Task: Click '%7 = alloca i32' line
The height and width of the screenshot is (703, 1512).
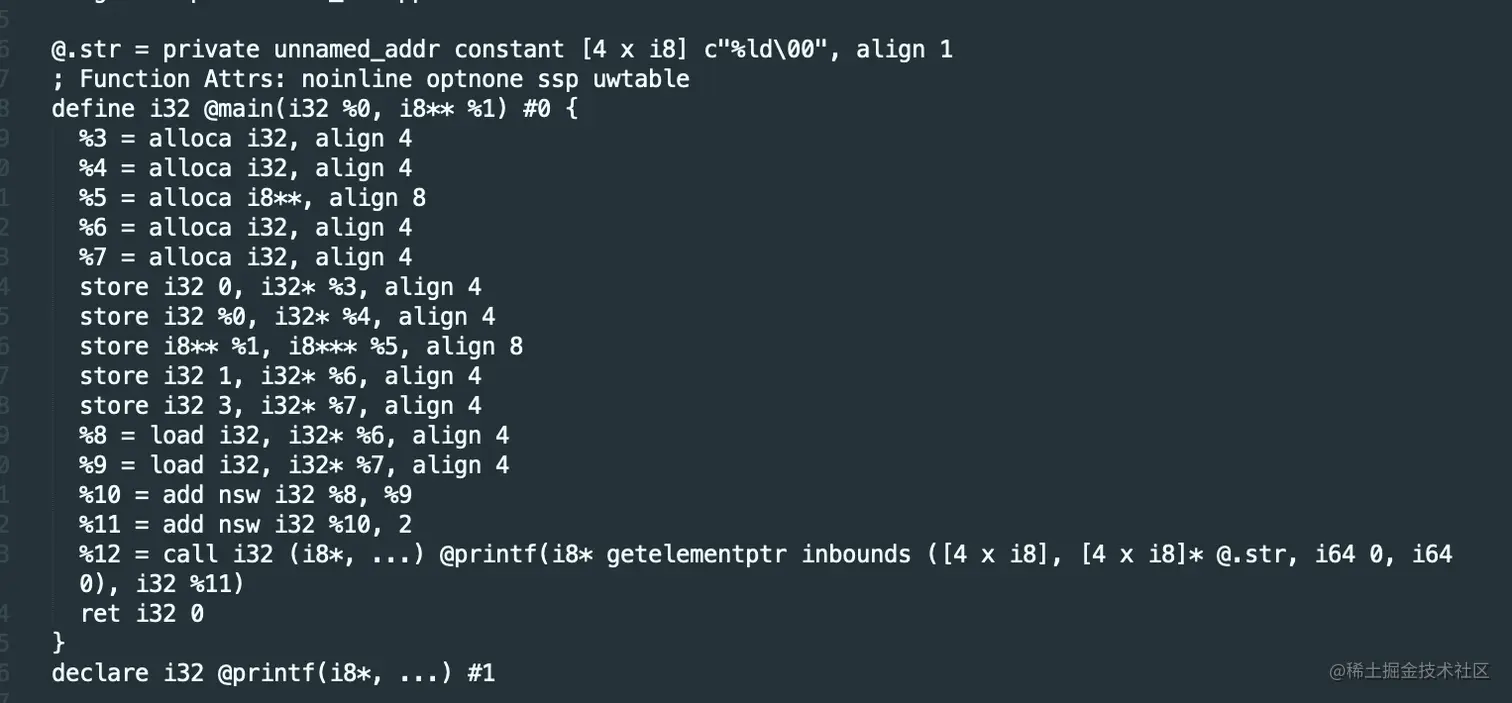Action: tap(246, 257)
